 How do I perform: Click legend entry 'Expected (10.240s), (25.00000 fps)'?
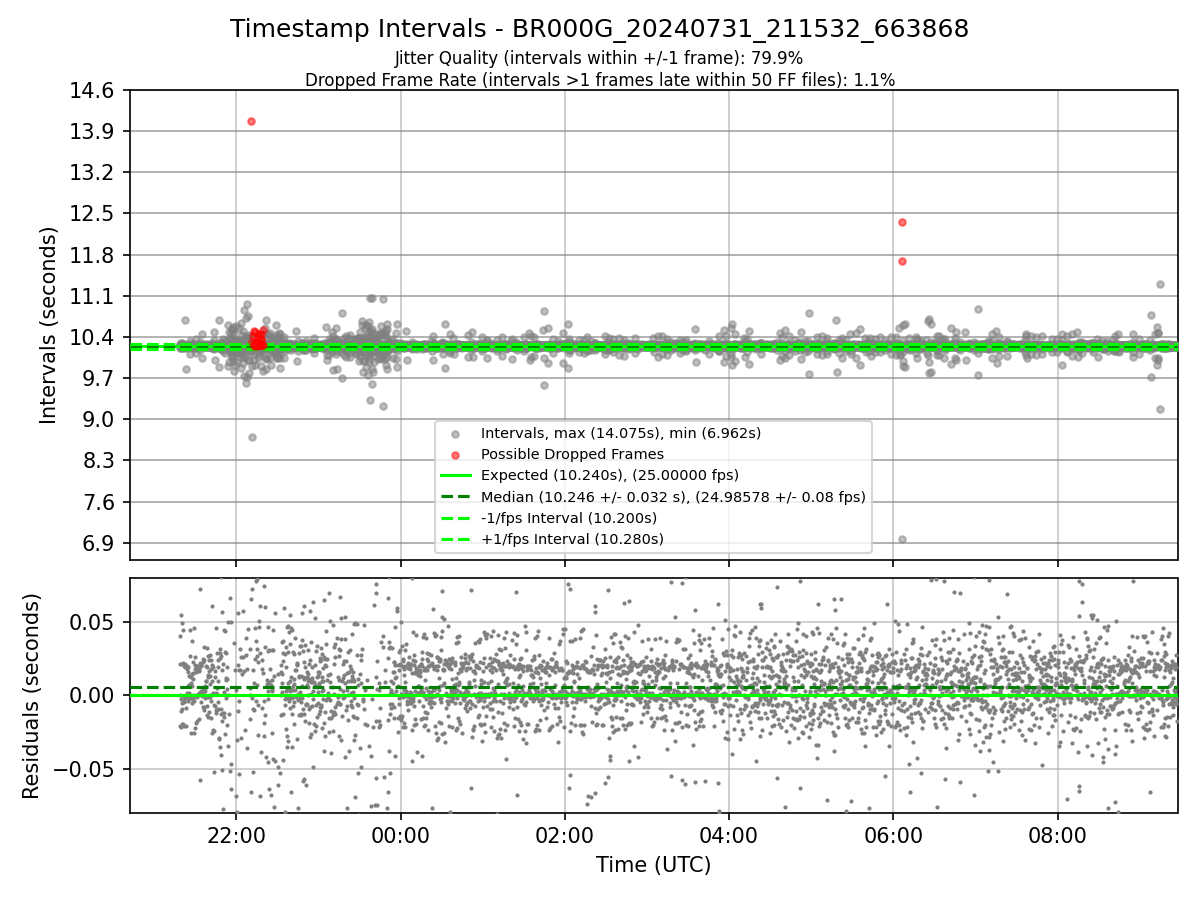point(610,475)
